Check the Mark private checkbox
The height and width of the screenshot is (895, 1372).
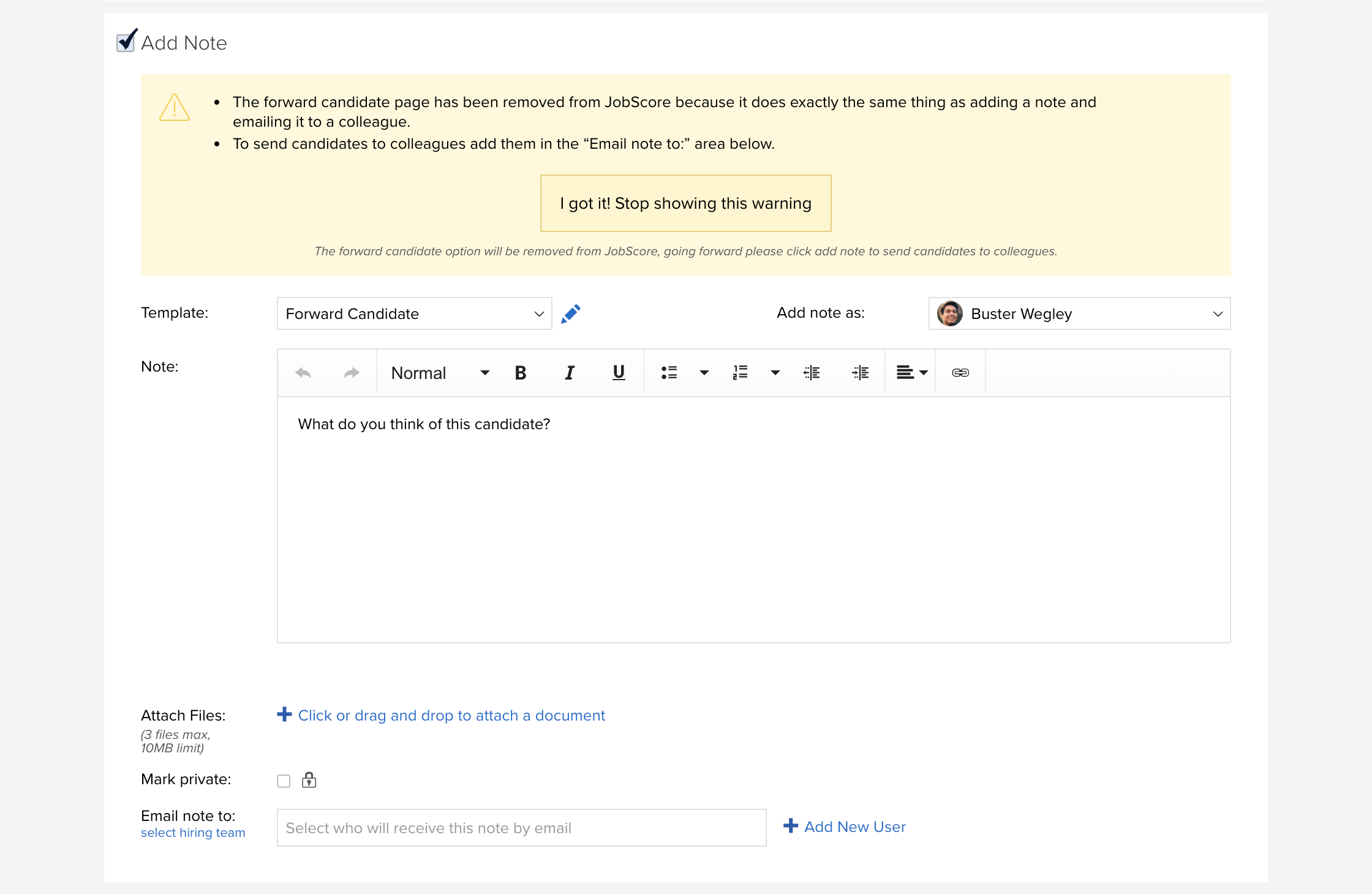284,781
